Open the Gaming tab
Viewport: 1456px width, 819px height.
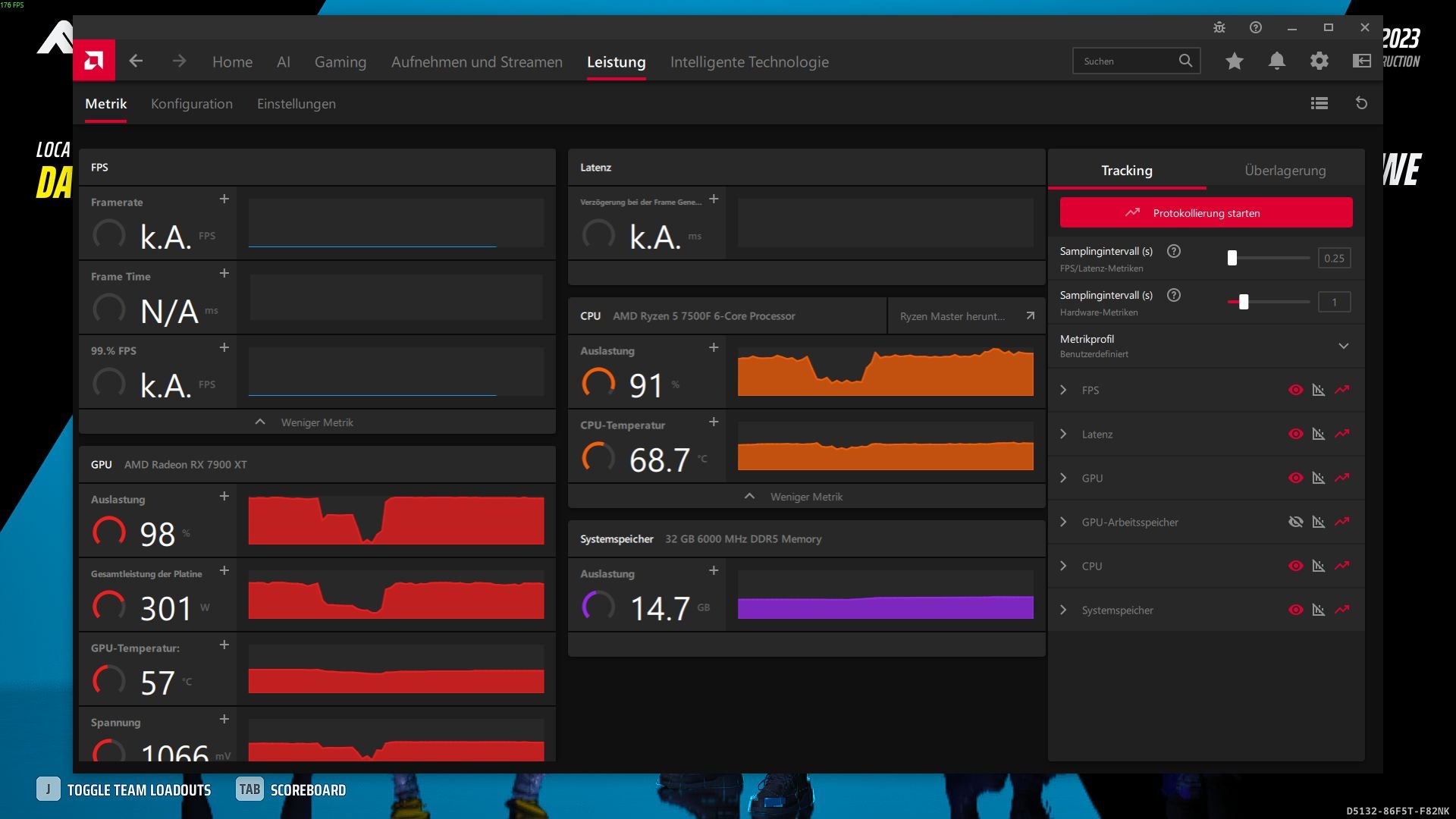pyautogui.click(x=340, y=62)
